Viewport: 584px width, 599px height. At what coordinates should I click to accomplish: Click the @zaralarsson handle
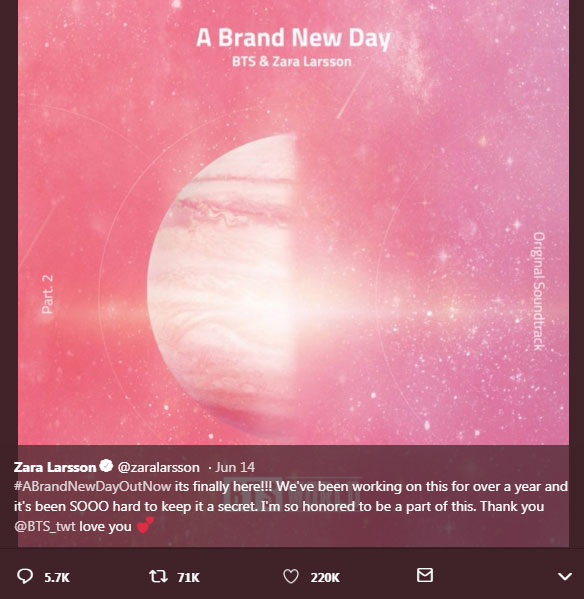[x=159, y=467]
